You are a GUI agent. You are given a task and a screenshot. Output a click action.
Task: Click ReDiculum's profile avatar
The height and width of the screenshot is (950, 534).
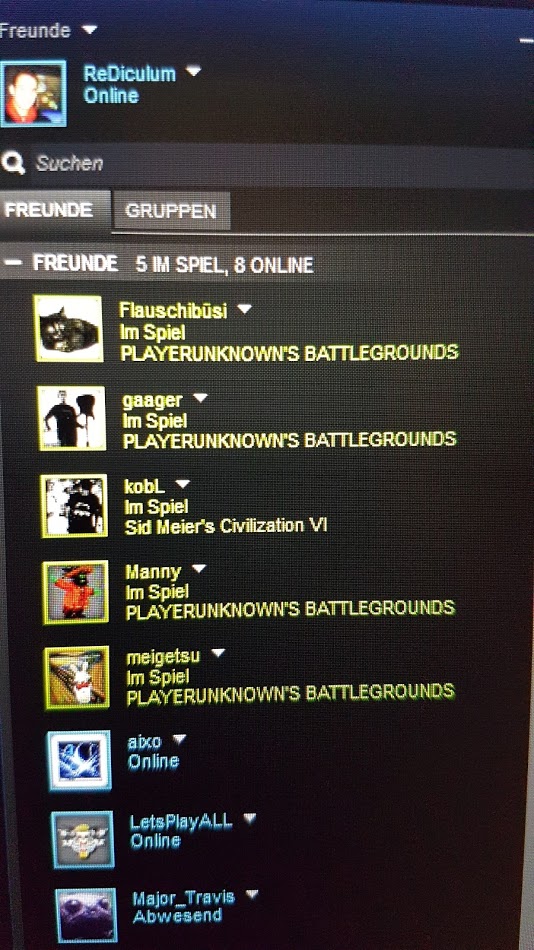click(x=33, y=93)
